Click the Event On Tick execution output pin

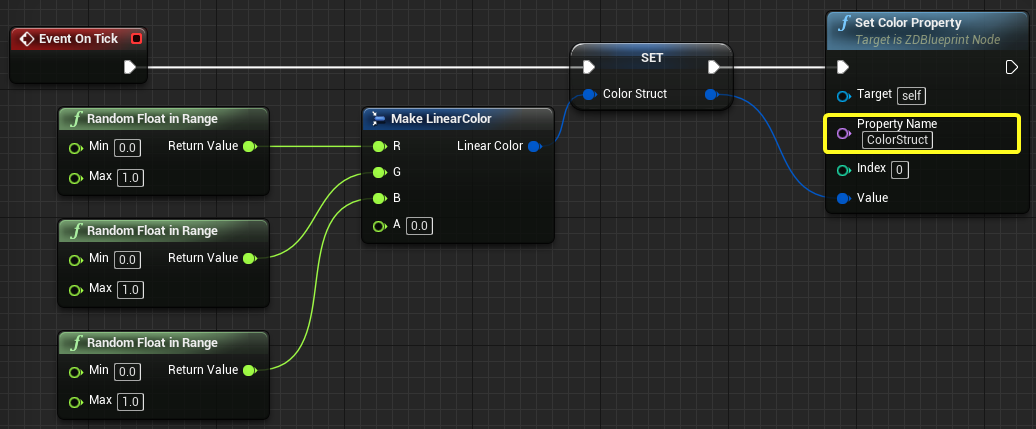coord(129,68)
